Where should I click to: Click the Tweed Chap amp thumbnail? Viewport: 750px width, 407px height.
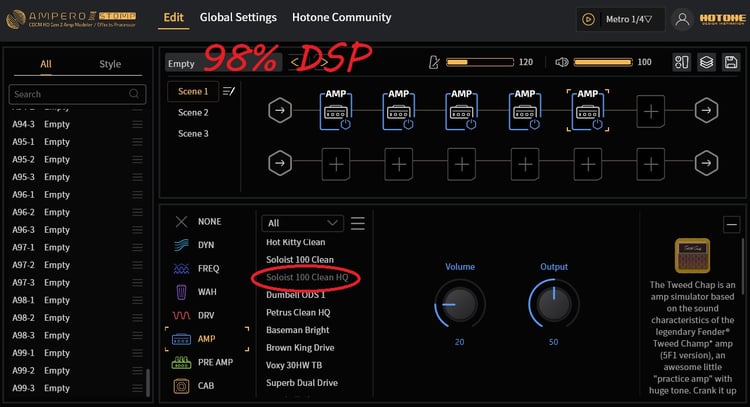click(x=692, y=255)
